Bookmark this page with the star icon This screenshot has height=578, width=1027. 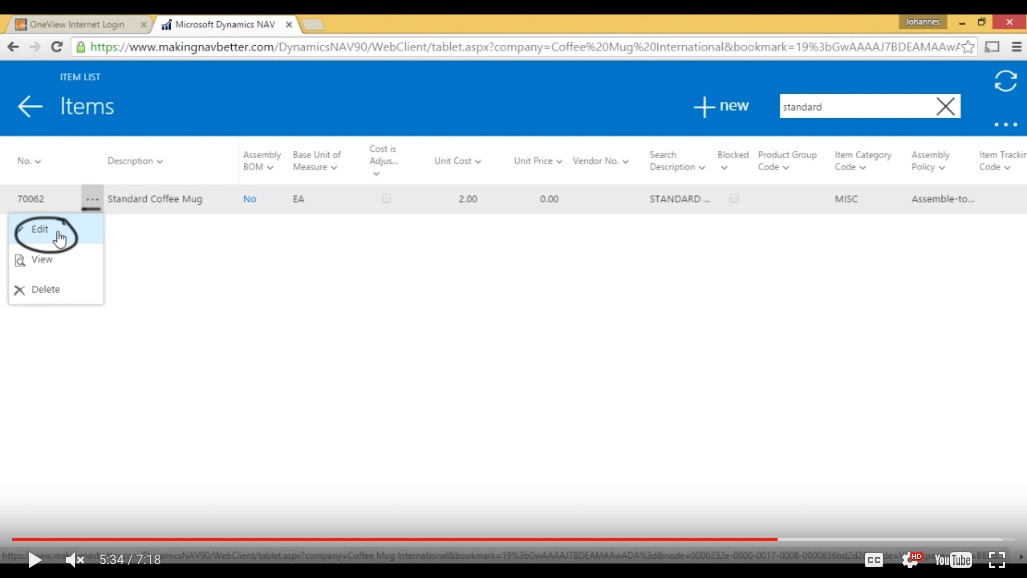coord(967,47)
